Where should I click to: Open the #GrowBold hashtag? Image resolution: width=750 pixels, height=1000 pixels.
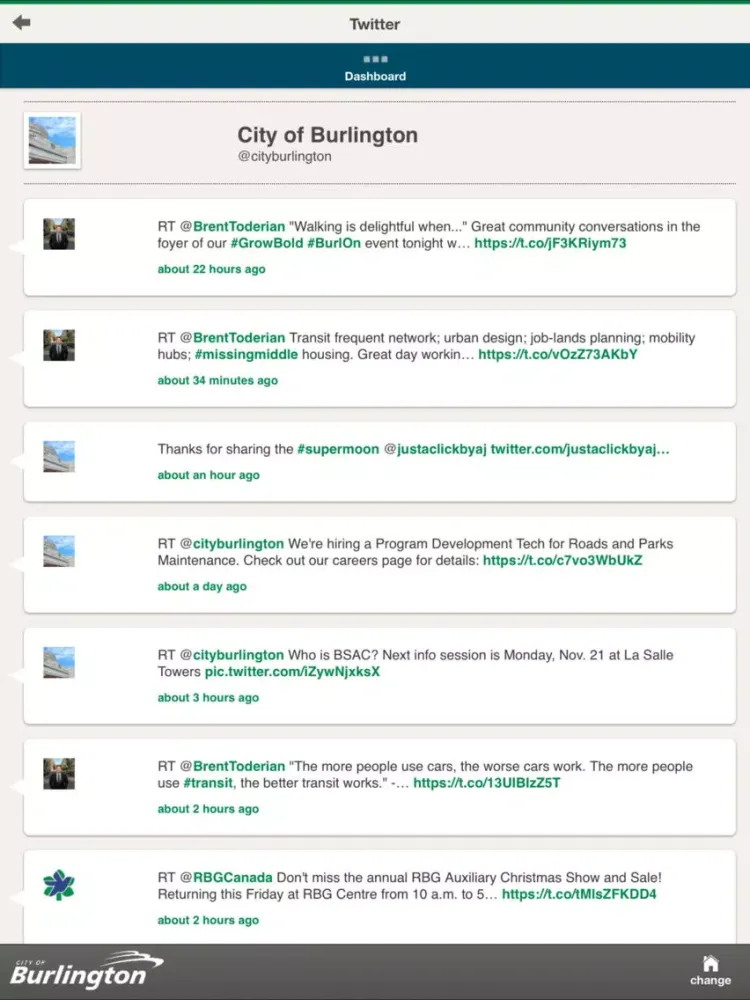pyautogui.click(x=267, y=243)
